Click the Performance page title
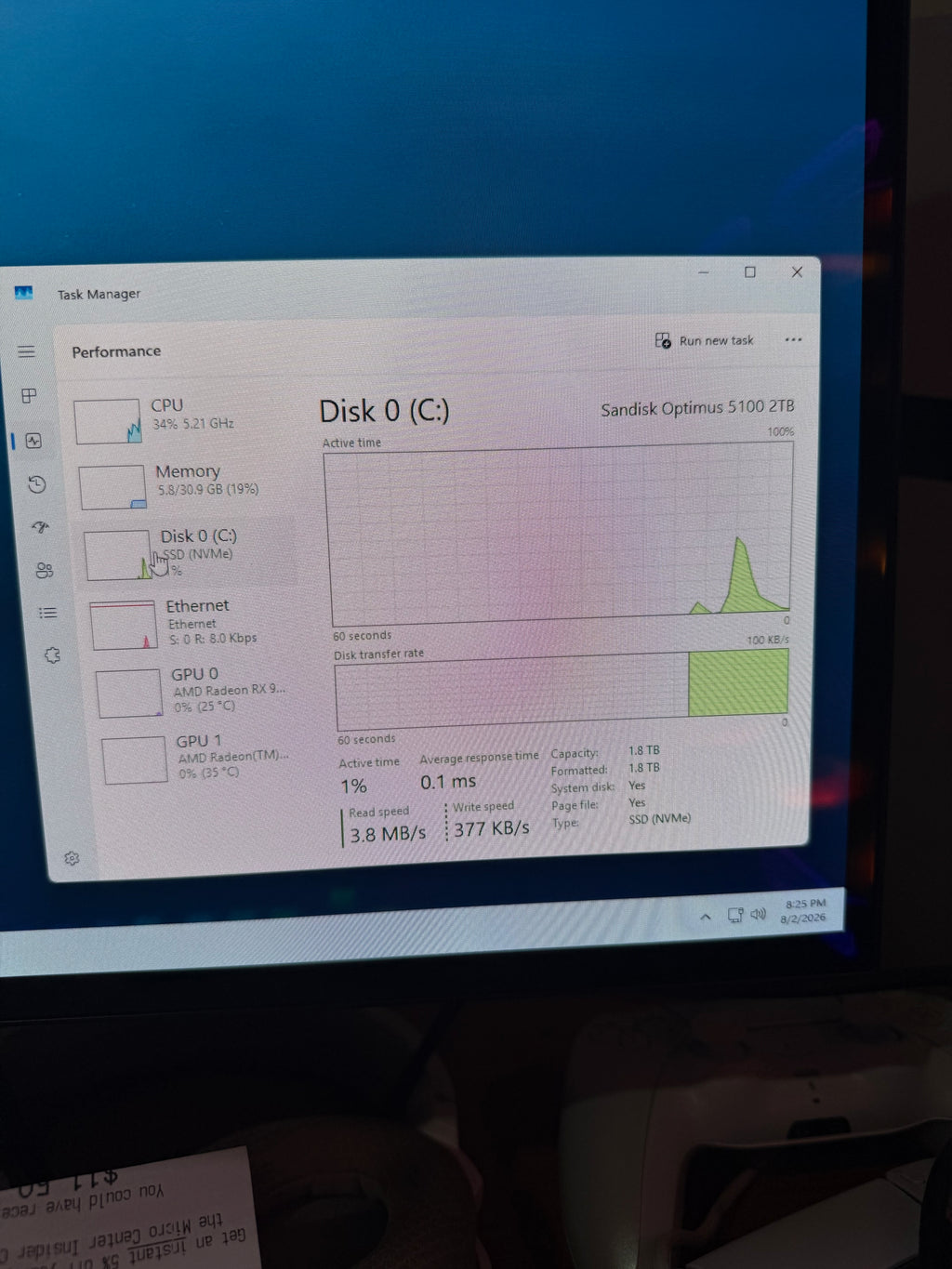 116,351
